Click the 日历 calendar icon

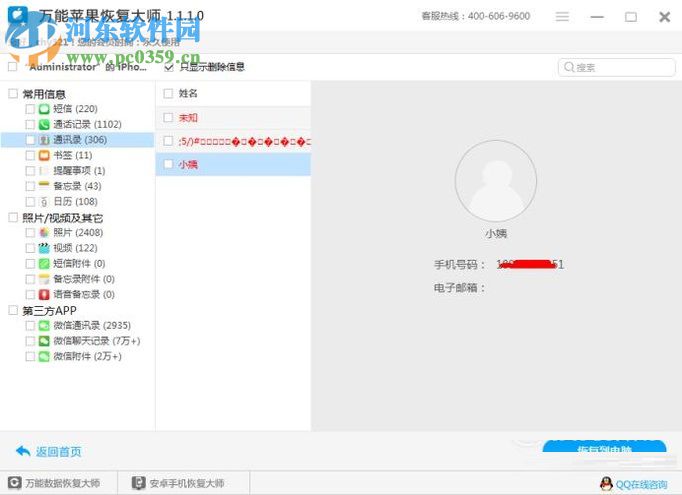click(x=44, y=202)
